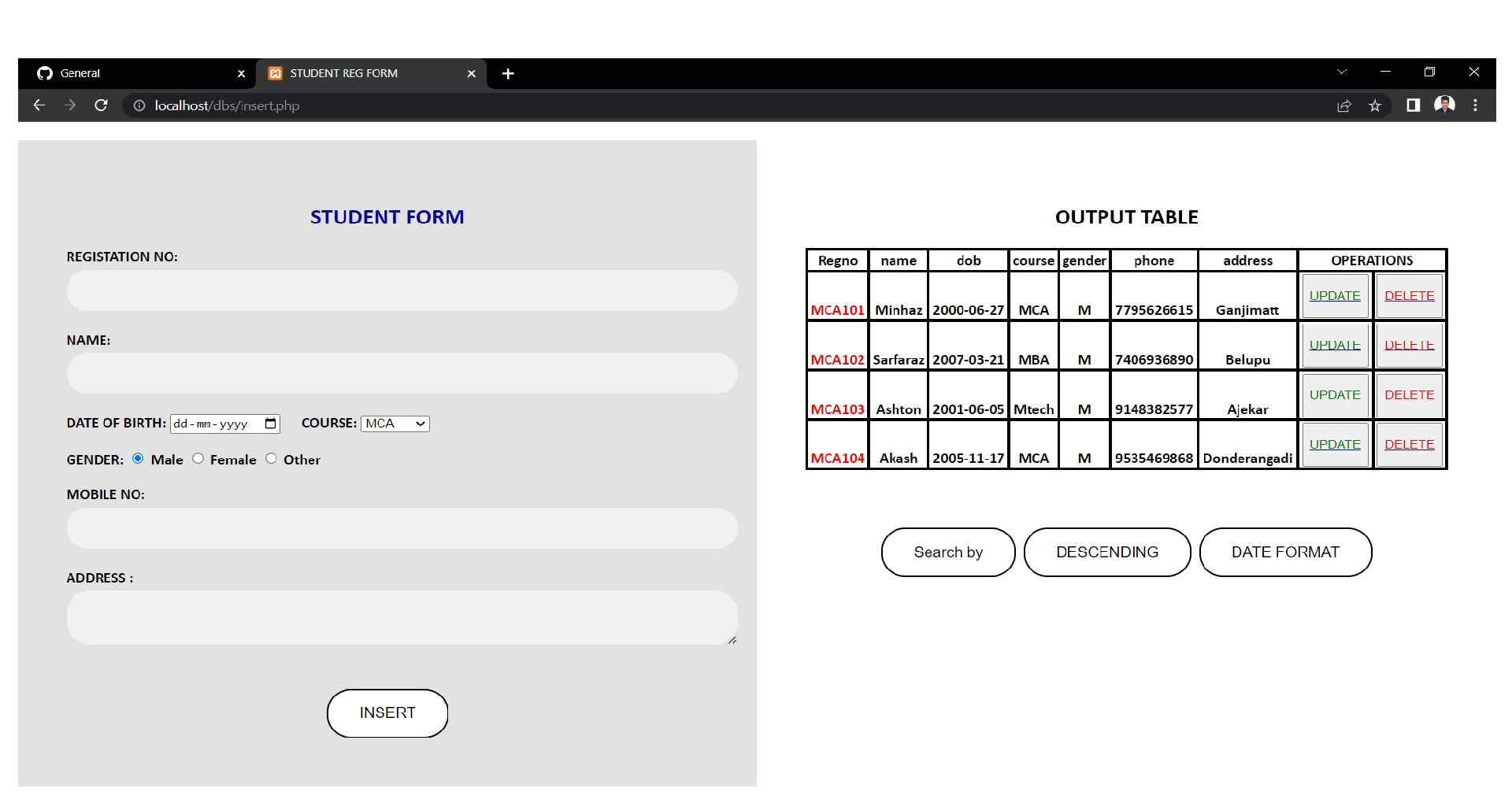Image resolution: width=1512 pixels, height=803 pixels.
Task: Open the COURSE dropdown
Action: click(x=395, y=424)
